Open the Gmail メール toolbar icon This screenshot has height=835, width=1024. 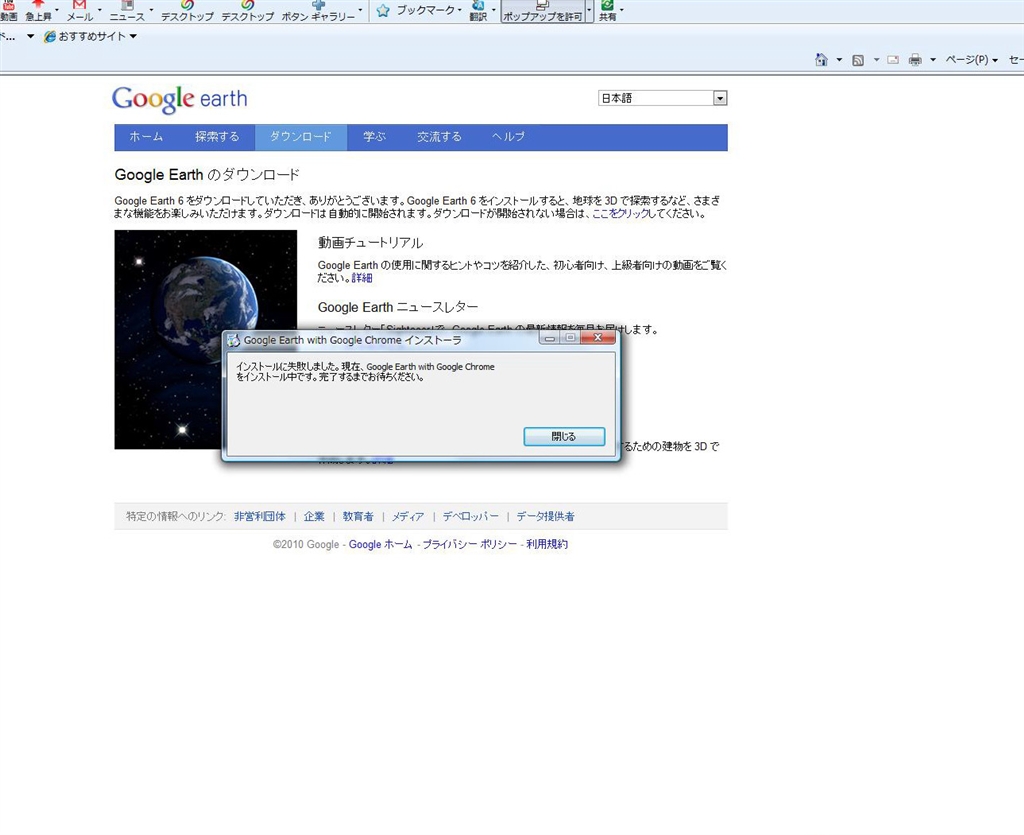point(79,5)
